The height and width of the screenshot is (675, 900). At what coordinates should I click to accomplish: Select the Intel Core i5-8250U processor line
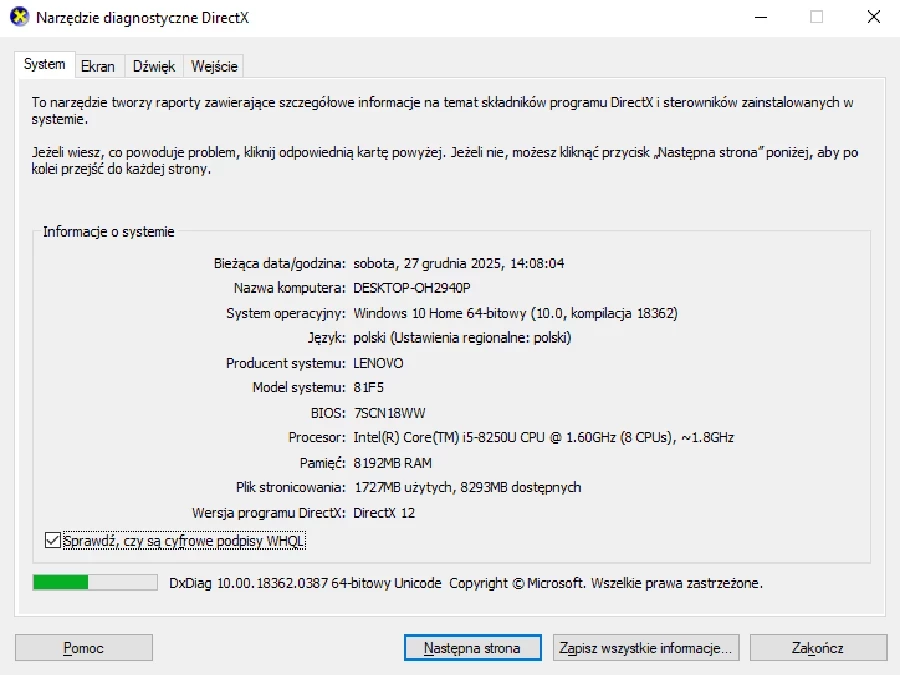click(x=545, y=437)
